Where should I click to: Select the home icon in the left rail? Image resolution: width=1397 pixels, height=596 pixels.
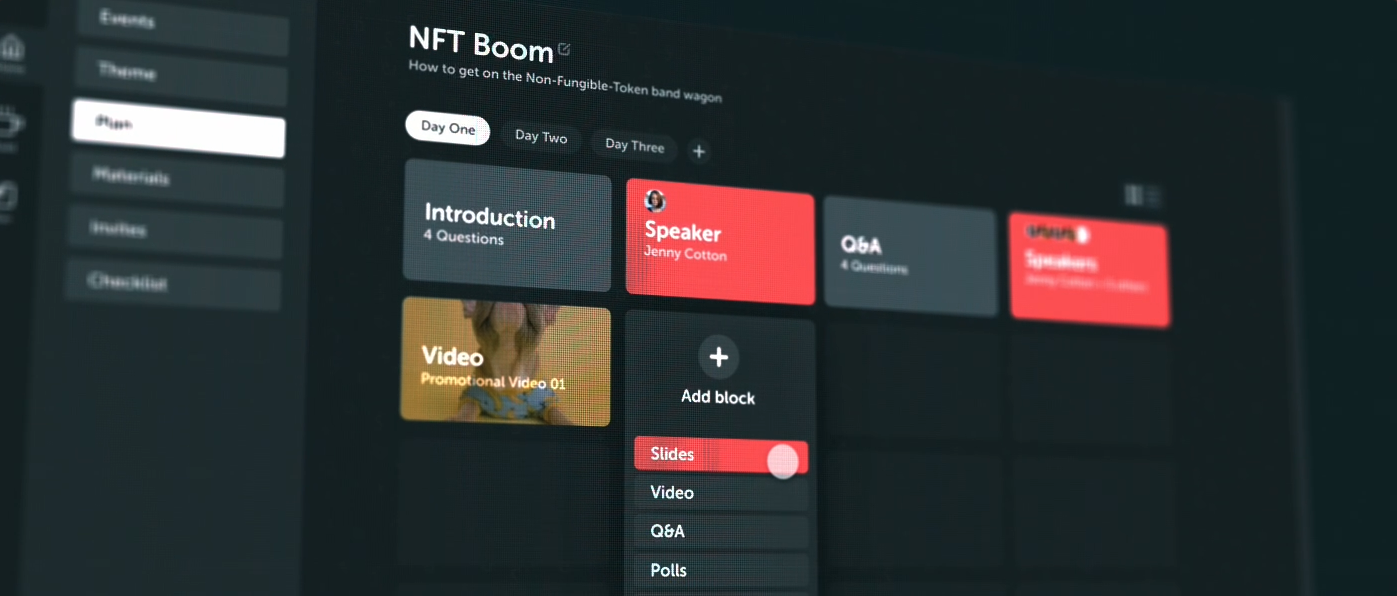click(x=13, y=45)
